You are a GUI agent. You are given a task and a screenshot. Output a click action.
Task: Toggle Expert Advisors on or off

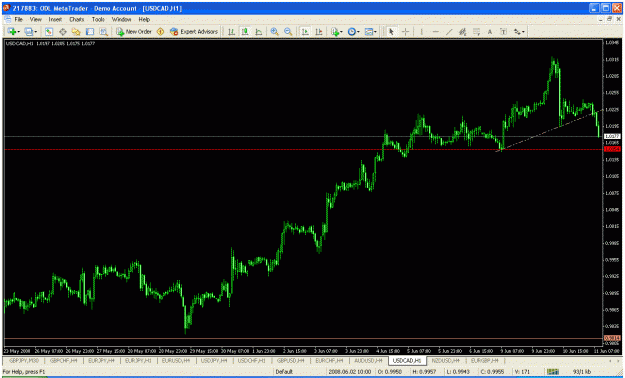(x=194, y=32)
